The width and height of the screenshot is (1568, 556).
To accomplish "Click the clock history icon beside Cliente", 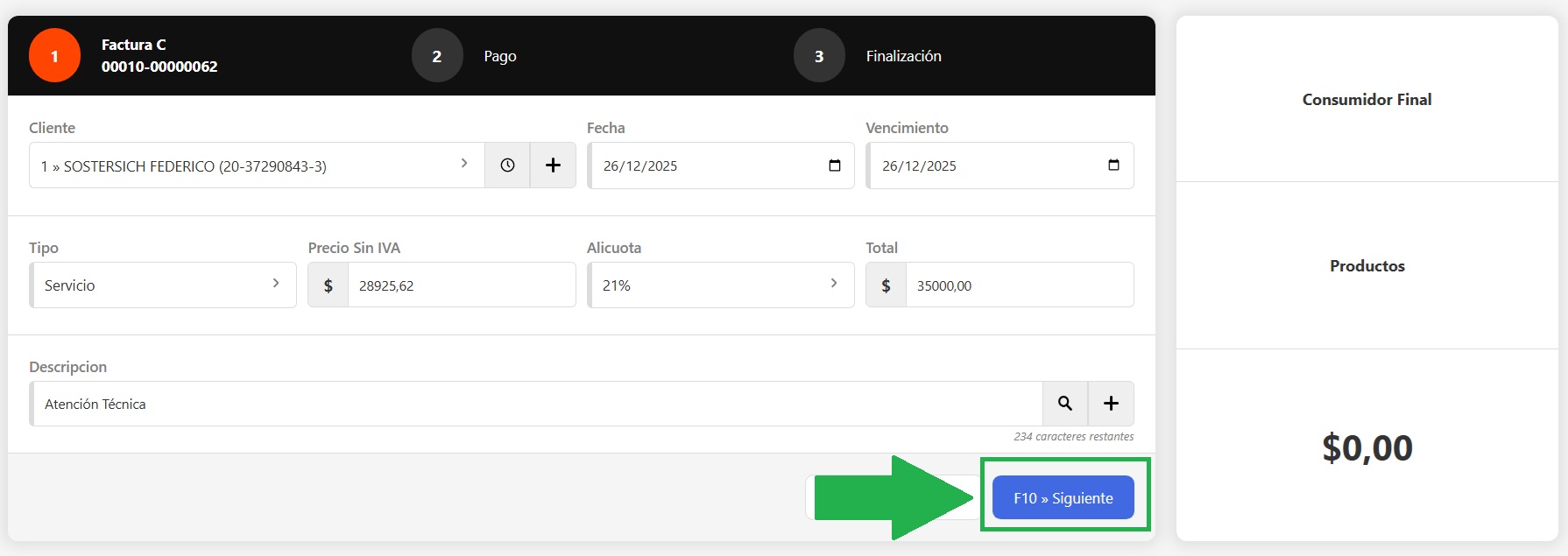I will 507,165.
